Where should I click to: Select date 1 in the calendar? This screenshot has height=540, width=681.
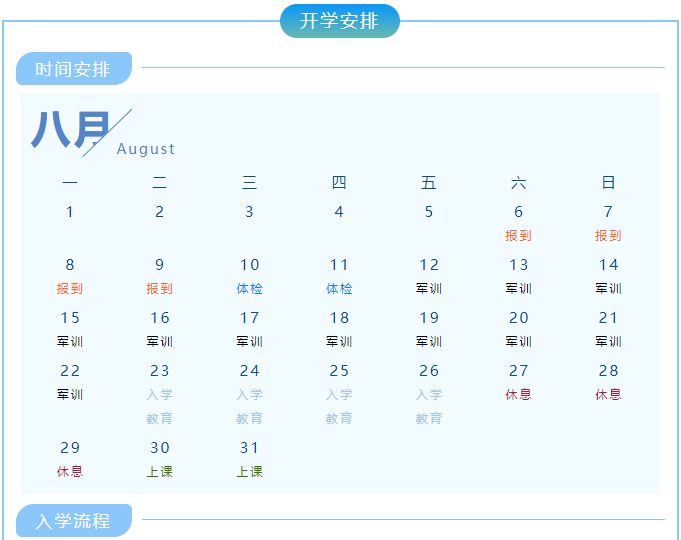pyautogui.click(x=69, y=212)
